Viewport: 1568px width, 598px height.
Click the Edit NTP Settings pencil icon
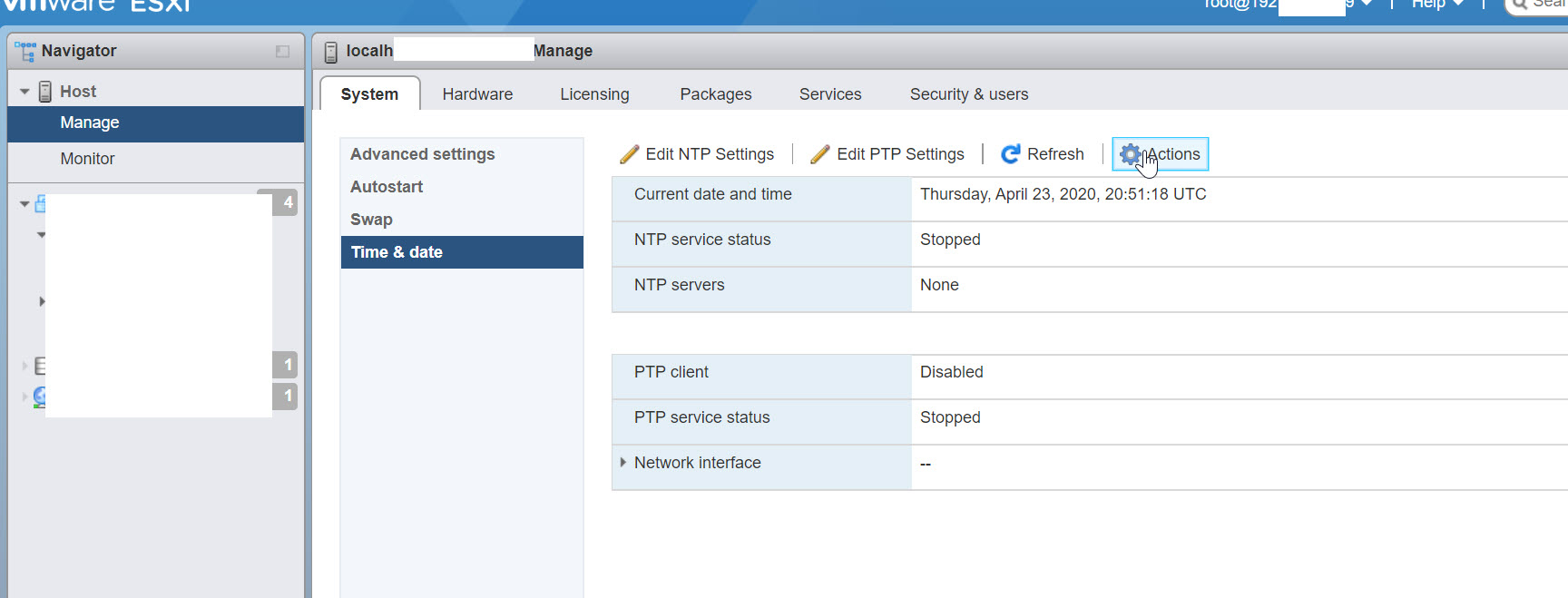[629, 154]
